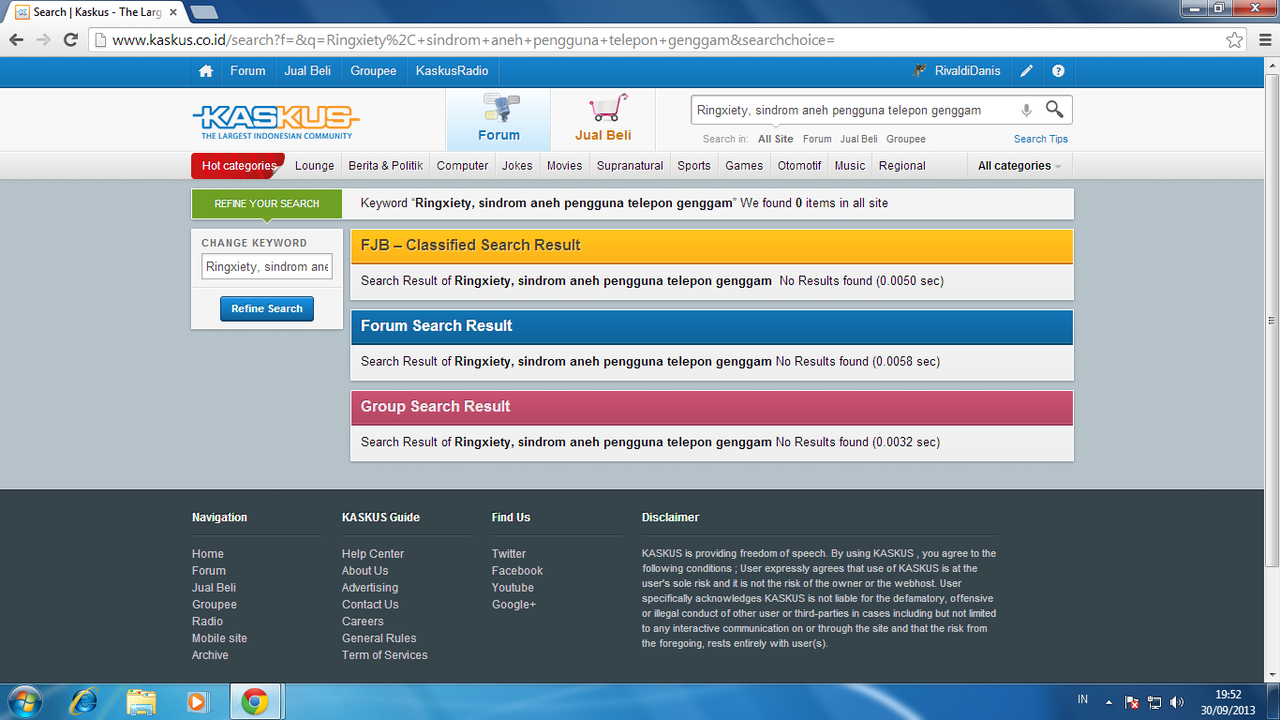Open the Music category

point(850,166)
